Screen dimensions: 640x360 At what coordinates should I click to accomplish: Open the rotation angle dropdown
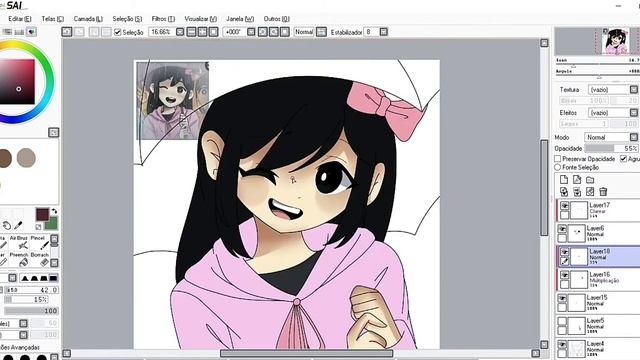pos(251,32)
